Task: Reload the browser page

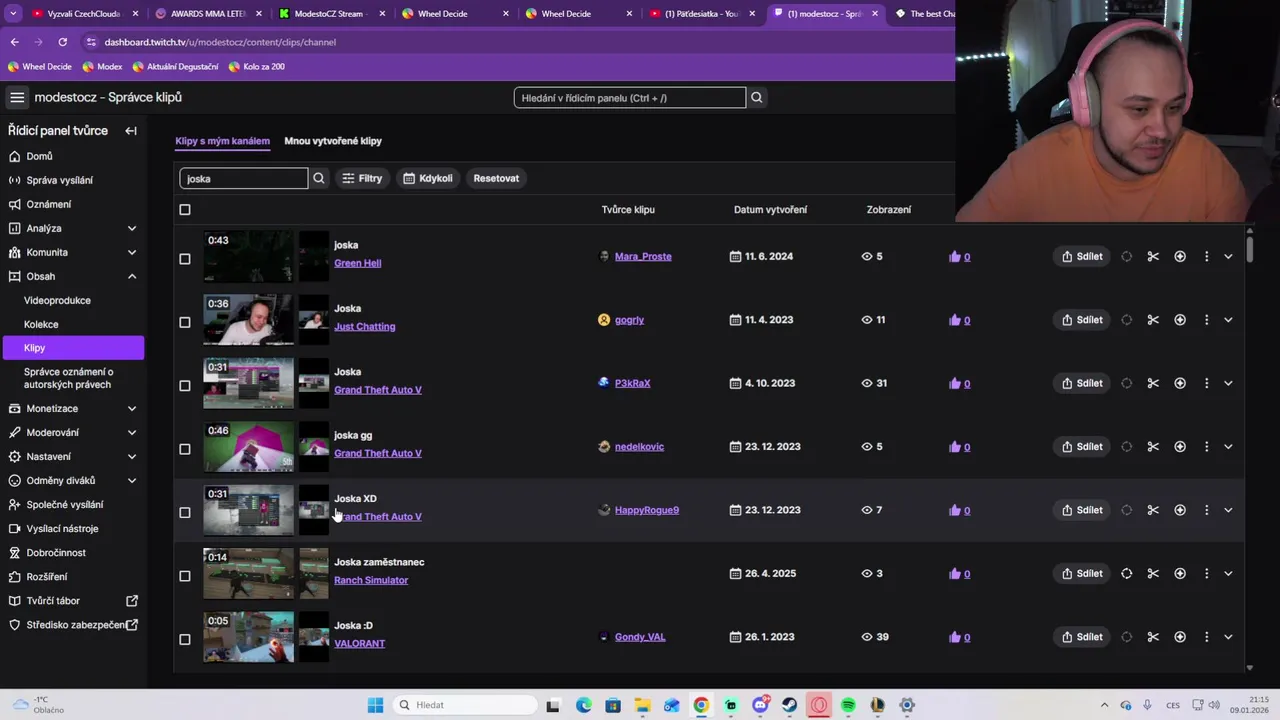Action: coord(62,42)
